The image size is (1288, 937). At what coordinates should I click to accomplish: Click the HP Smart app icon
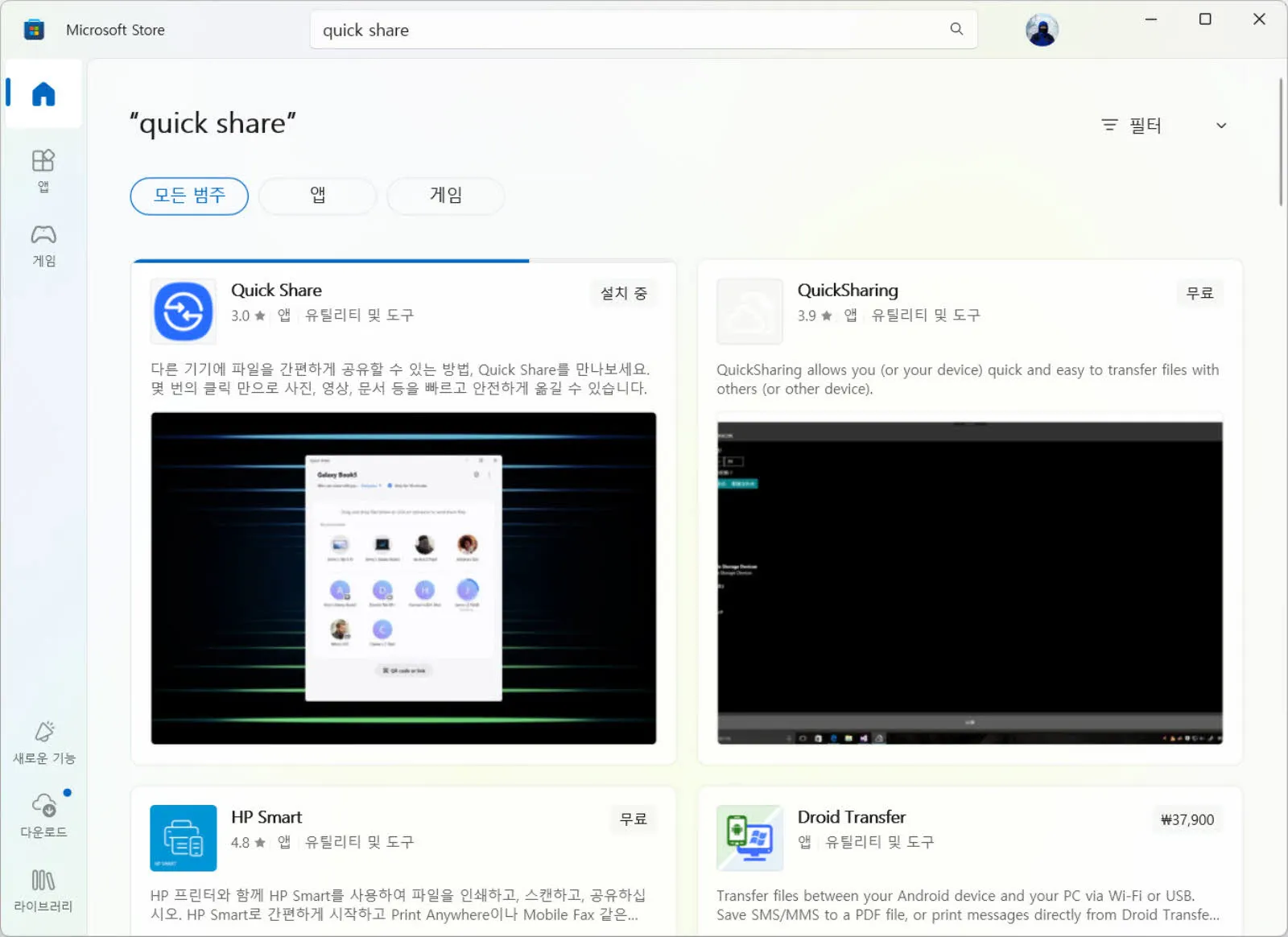tap(183, 838)
